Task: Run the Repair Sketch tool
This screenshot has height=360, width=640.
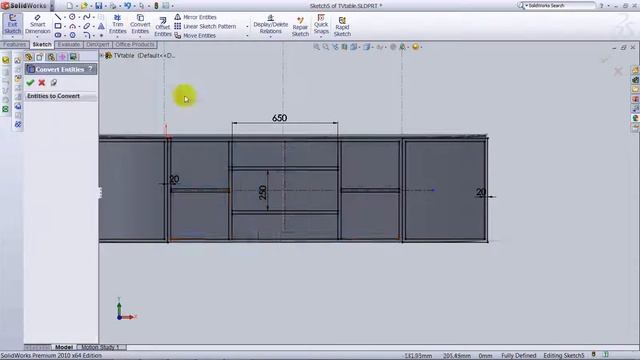Action: [x=300, y=26]
